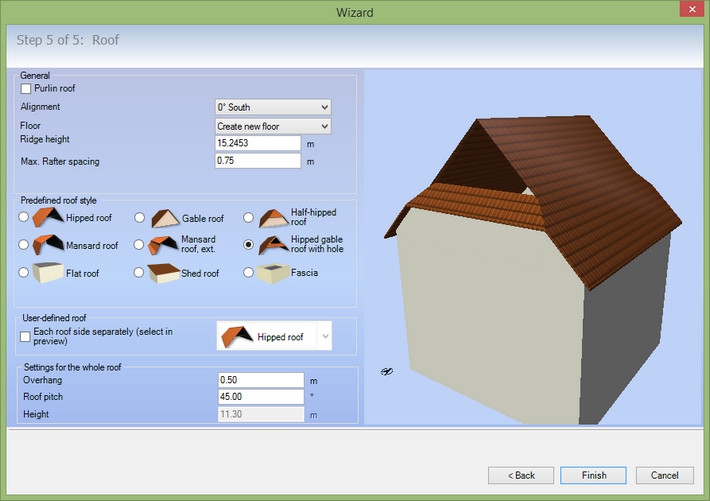Viewport: 710px width, 501px height.
Task: Click the Ridge height label
Action: 44,139
